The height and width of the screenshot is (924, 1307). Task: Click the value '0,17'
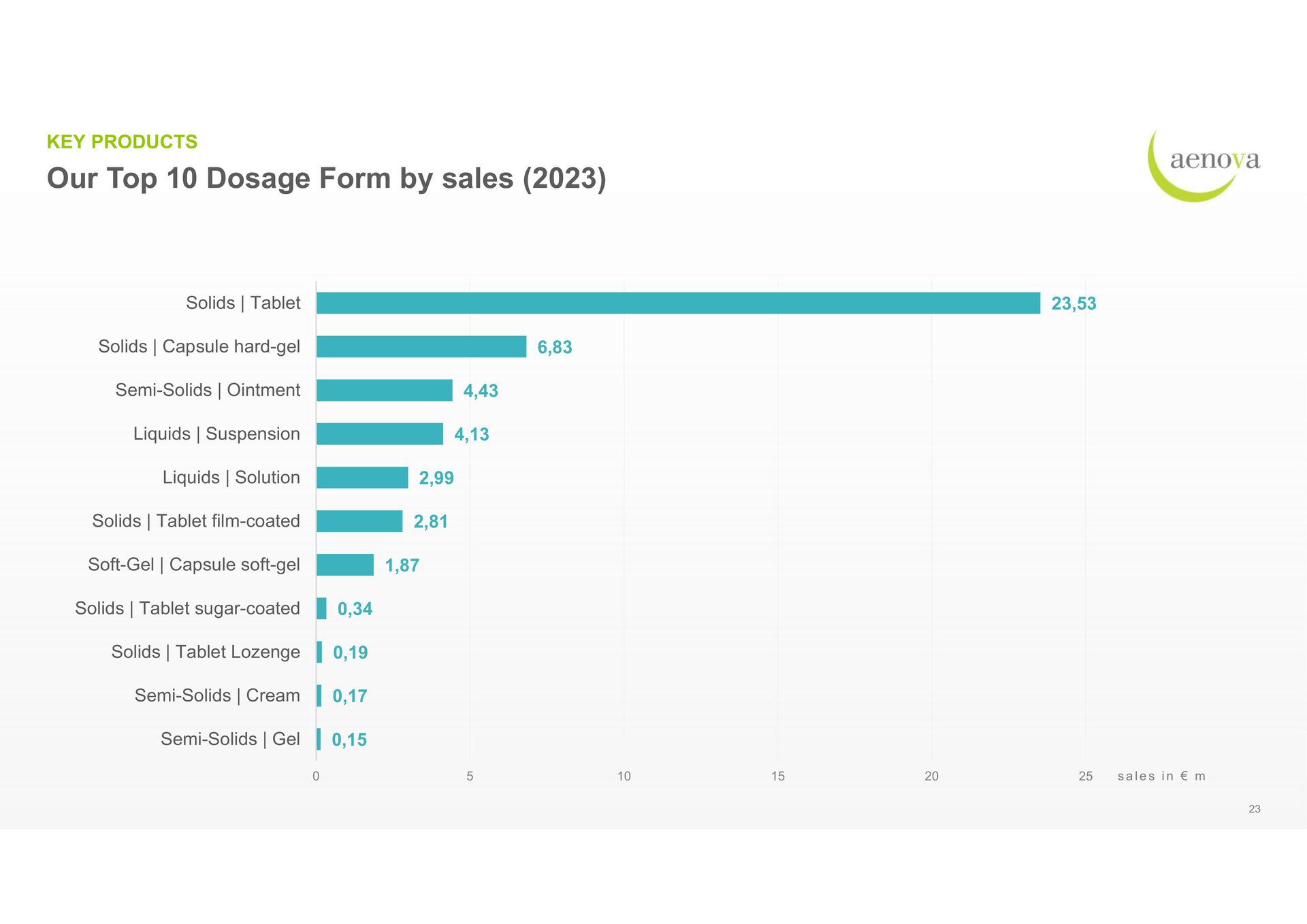[x=350, y=696]
